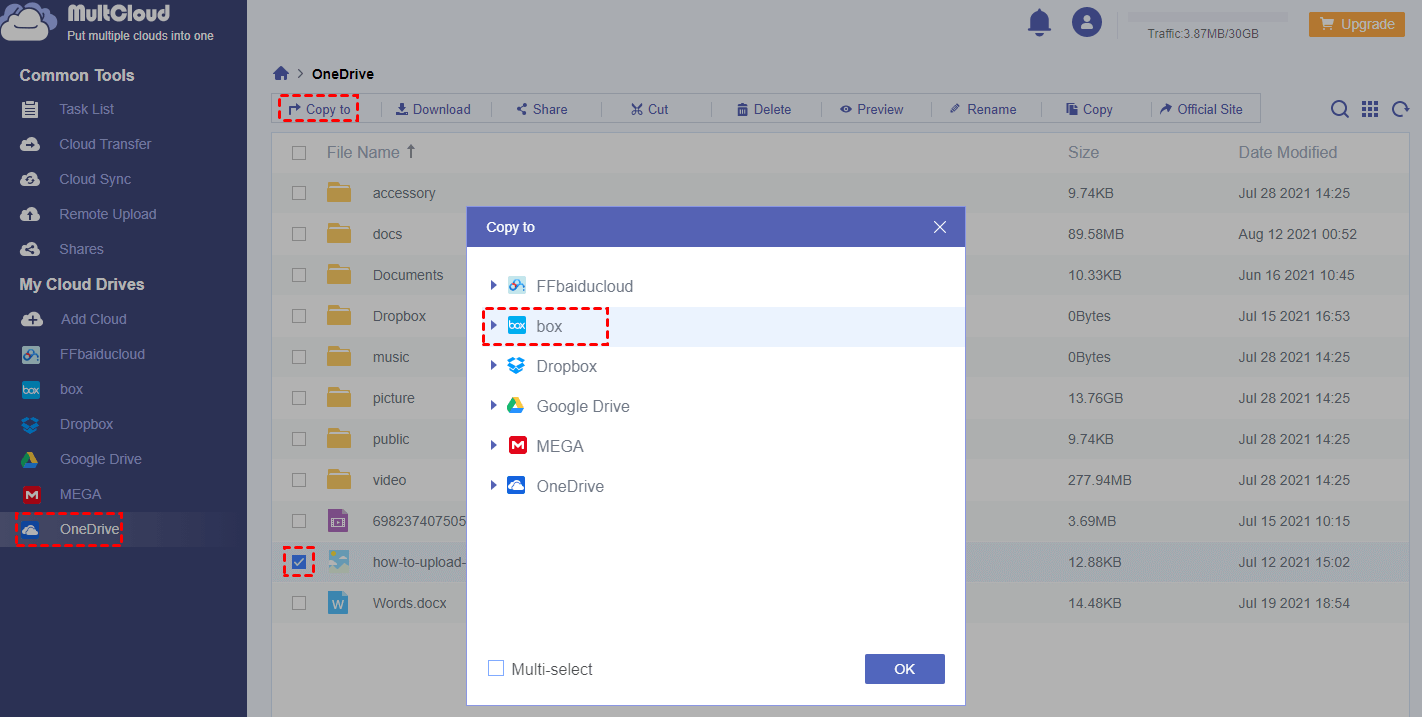Click Delete in the toolbar
The image size is (1422, 717).
pos(763,109)
